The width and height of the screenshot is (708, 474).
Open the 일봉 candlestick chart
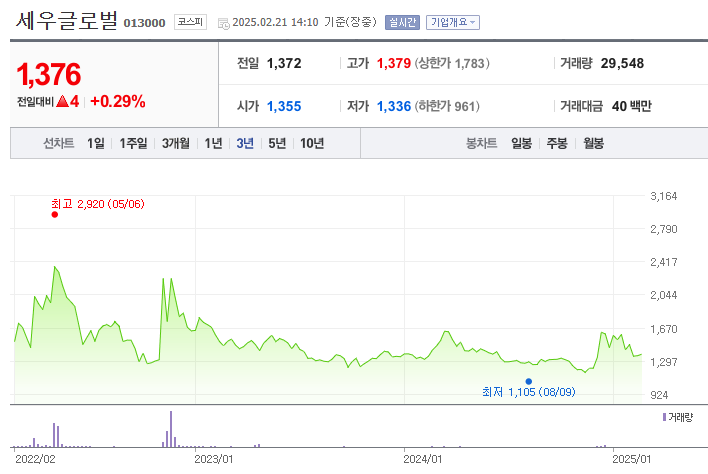pyautogui.click(x=521, y=144)
